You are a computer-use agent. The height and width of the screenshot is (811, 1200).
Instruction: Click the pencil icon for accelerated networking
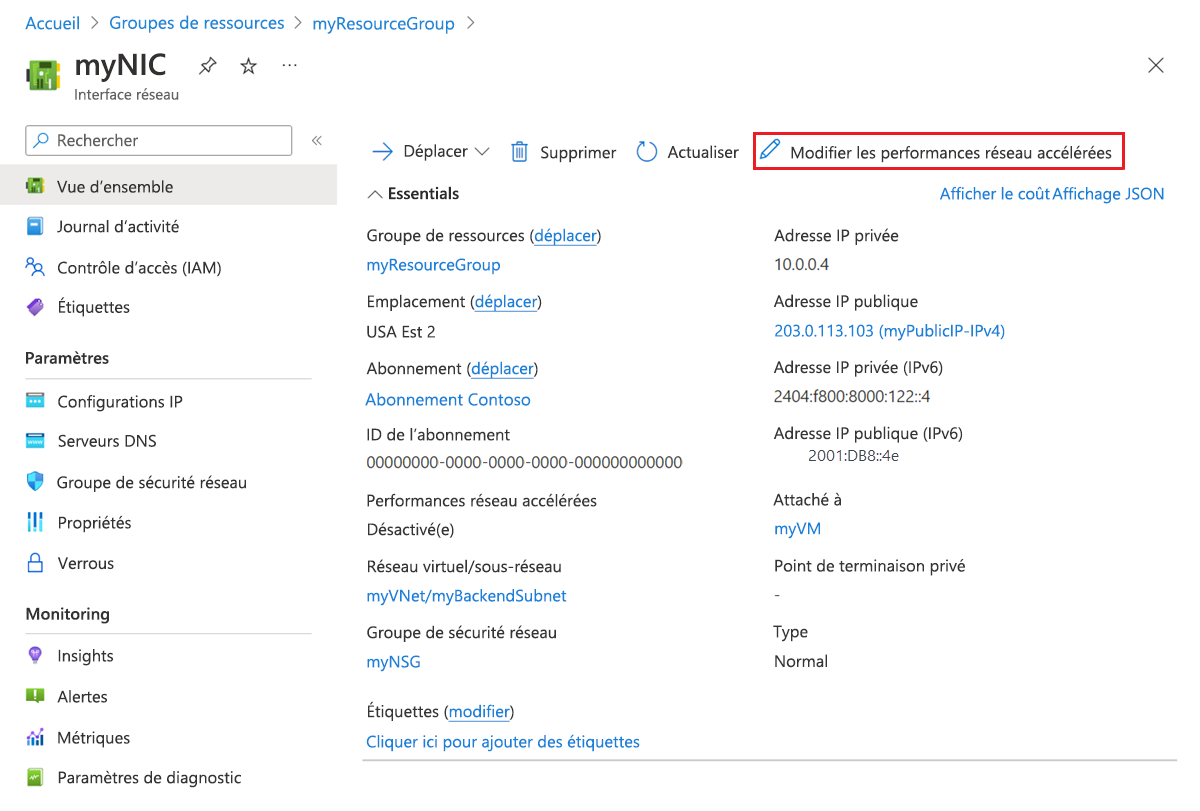tap(769, 151)
